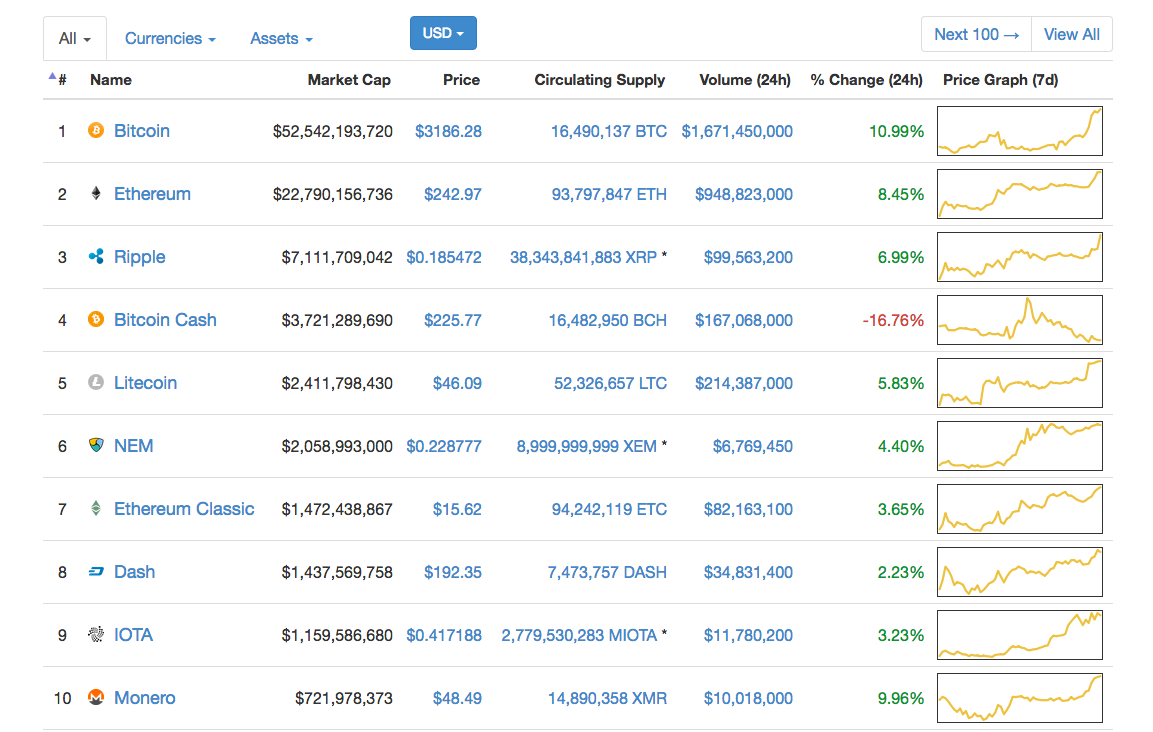Click the orange Bitcoin coin icon
Image resolution: width=1153 pixels, height=732 pixels.
[96, 130]
